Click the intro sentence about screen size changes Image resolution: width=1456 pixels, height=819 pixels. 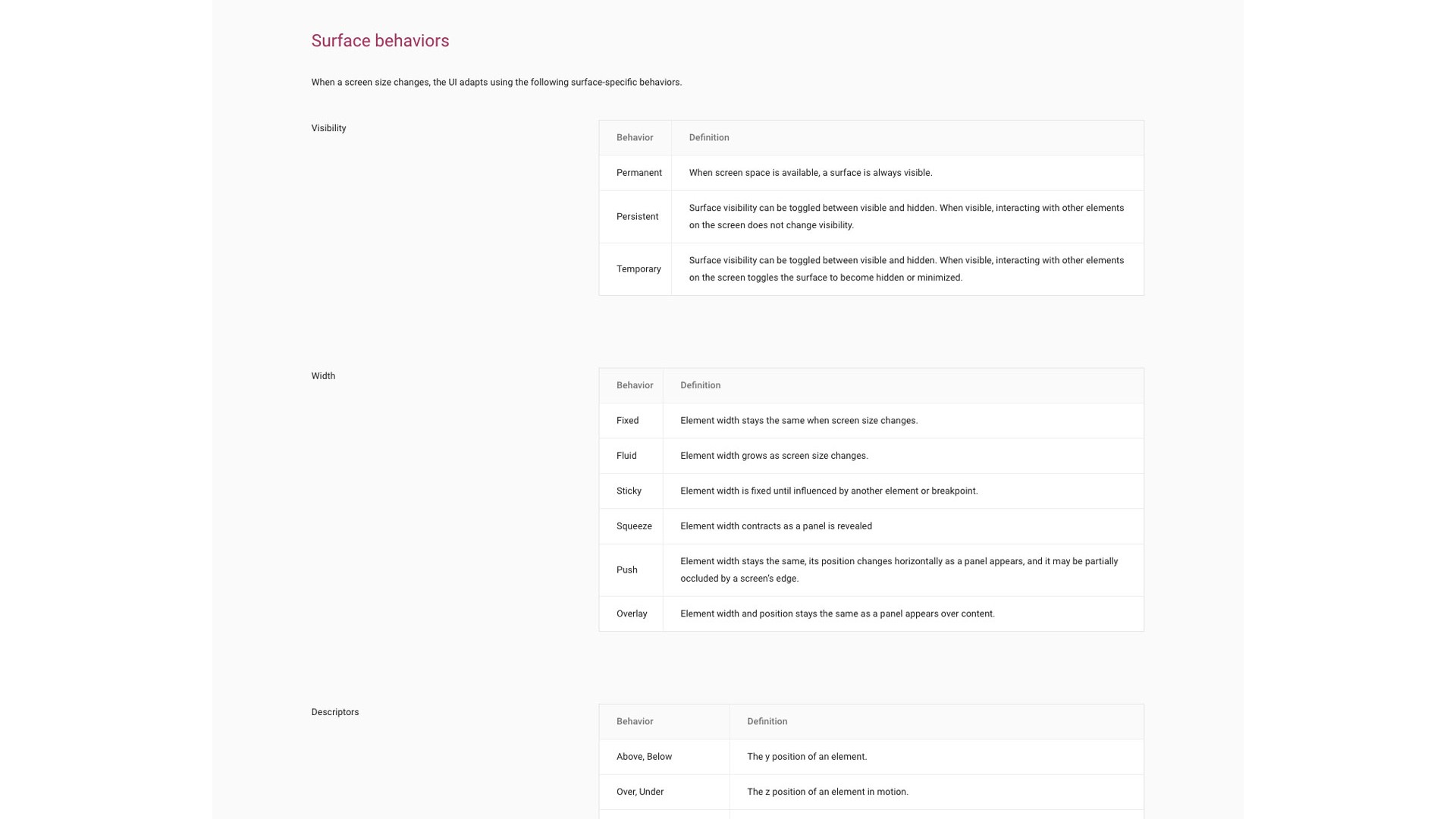(496, 83)
